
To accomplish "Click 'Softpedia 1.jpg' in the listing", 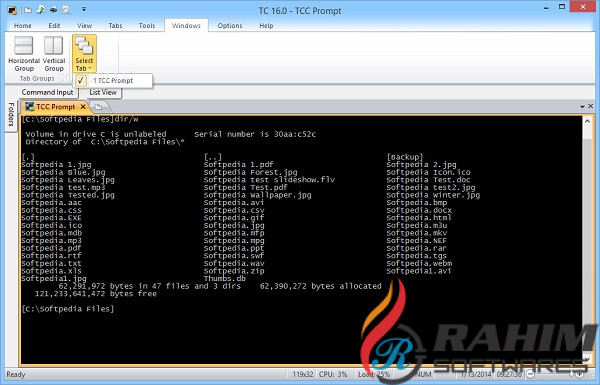I will 56,165.
